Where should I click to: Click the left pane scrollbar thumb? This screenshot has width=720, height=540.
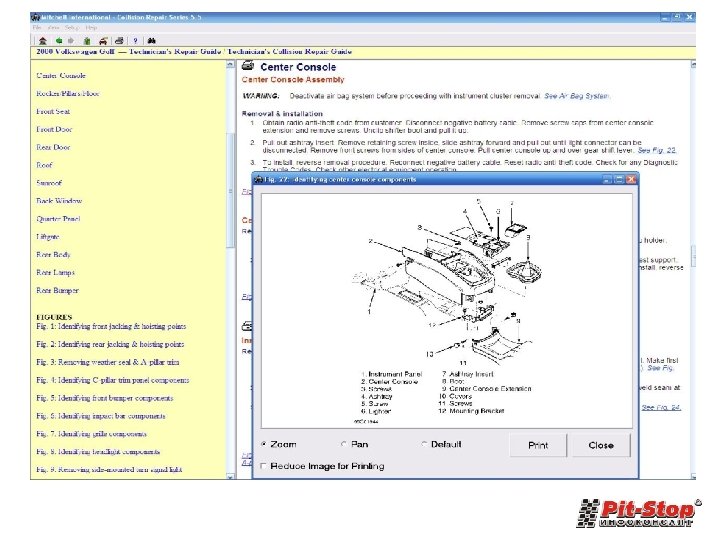(231, 190)
